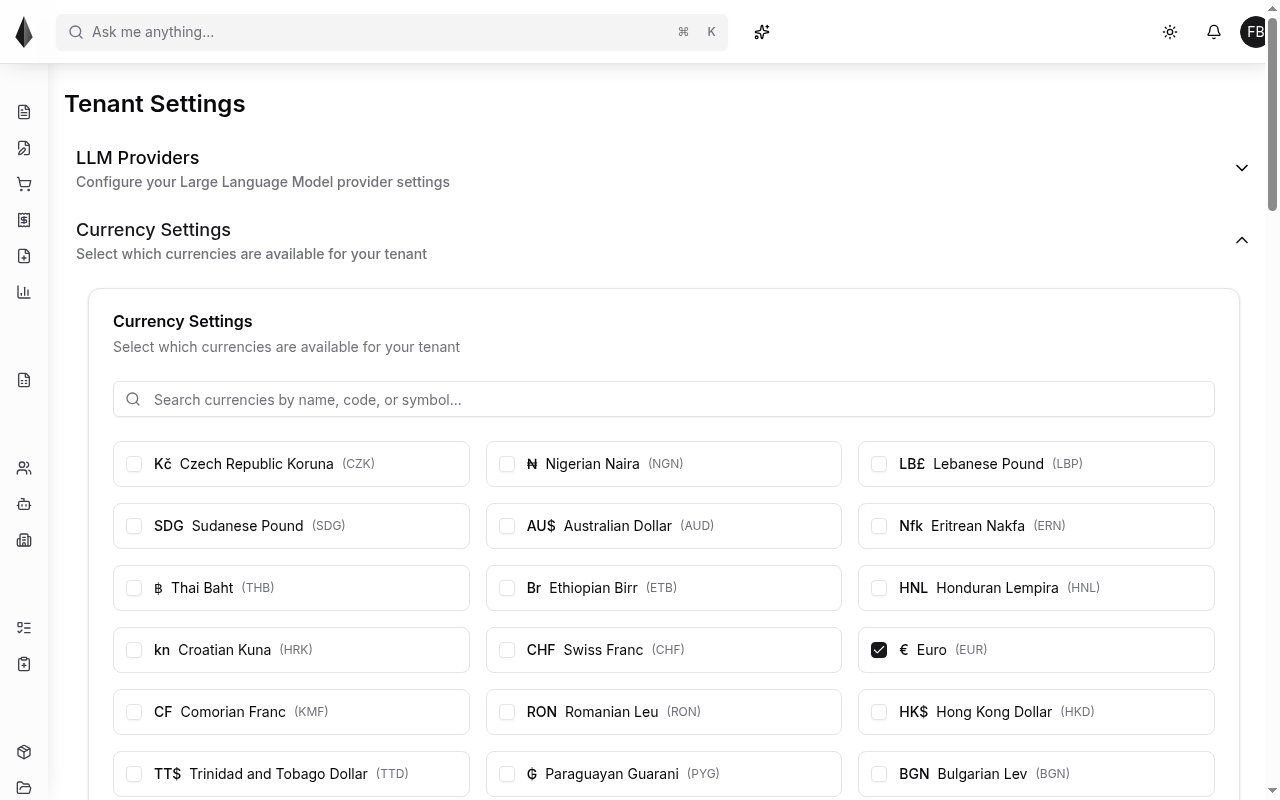The width and height of the screenshot is (1280, 800).
Task: Collapse the Currency Settings section chevron
Action: pyautogui.click(x=1242, y=240)
